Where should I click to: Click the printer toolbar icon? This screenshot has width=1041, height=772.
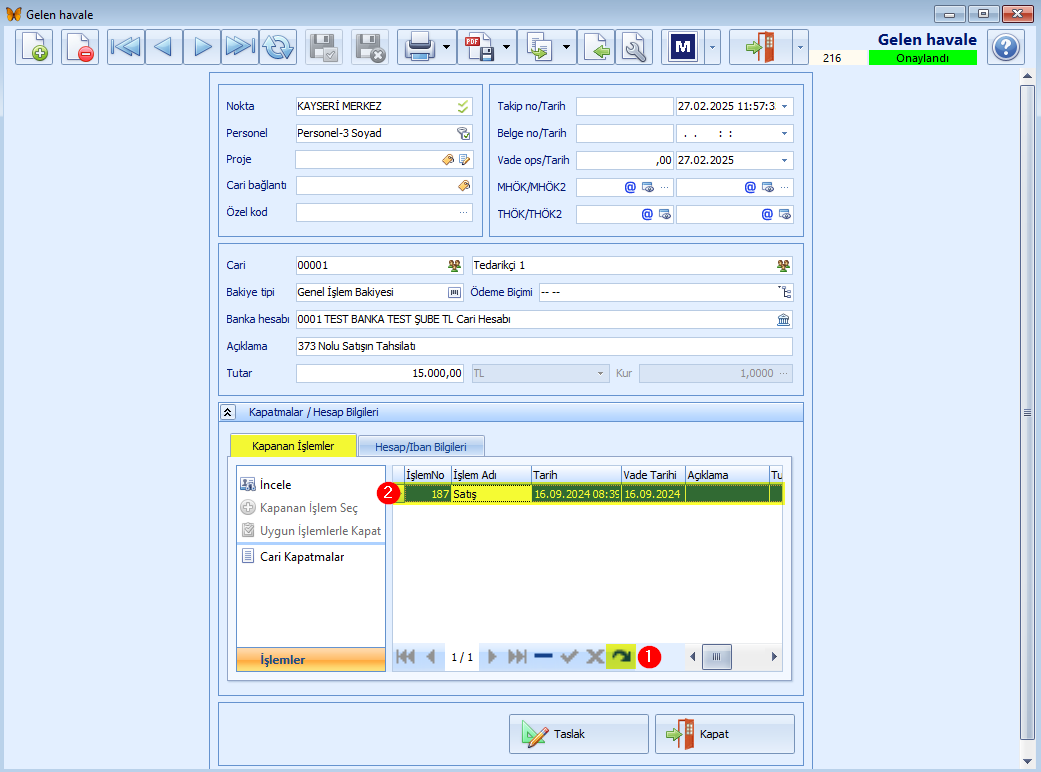(x=420, y=47)
